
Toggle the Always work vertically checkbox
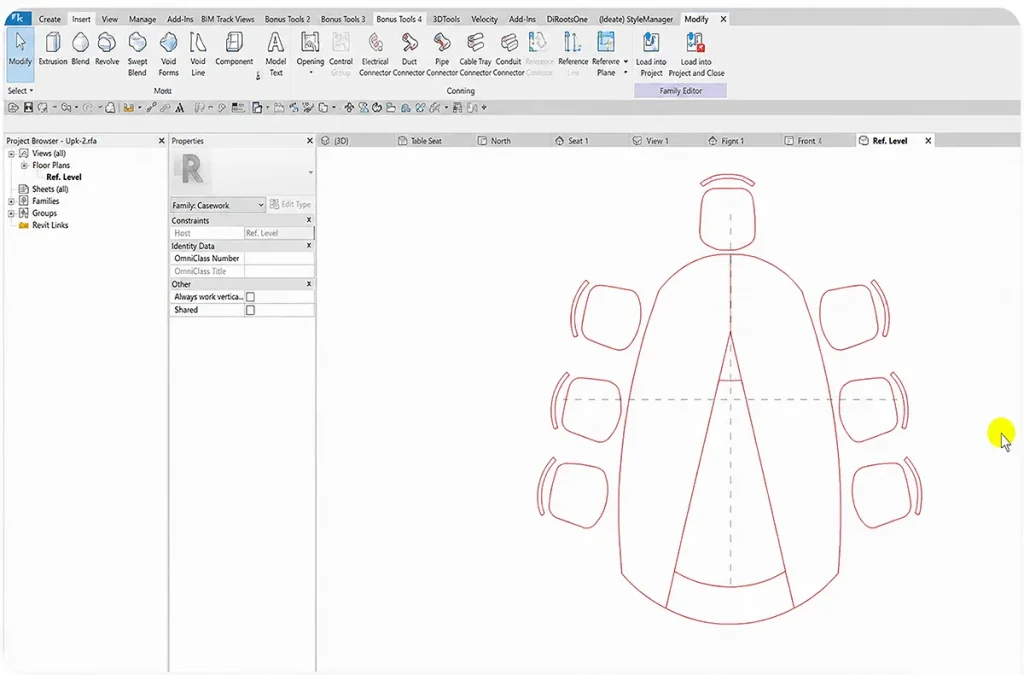tap(250, 297)
